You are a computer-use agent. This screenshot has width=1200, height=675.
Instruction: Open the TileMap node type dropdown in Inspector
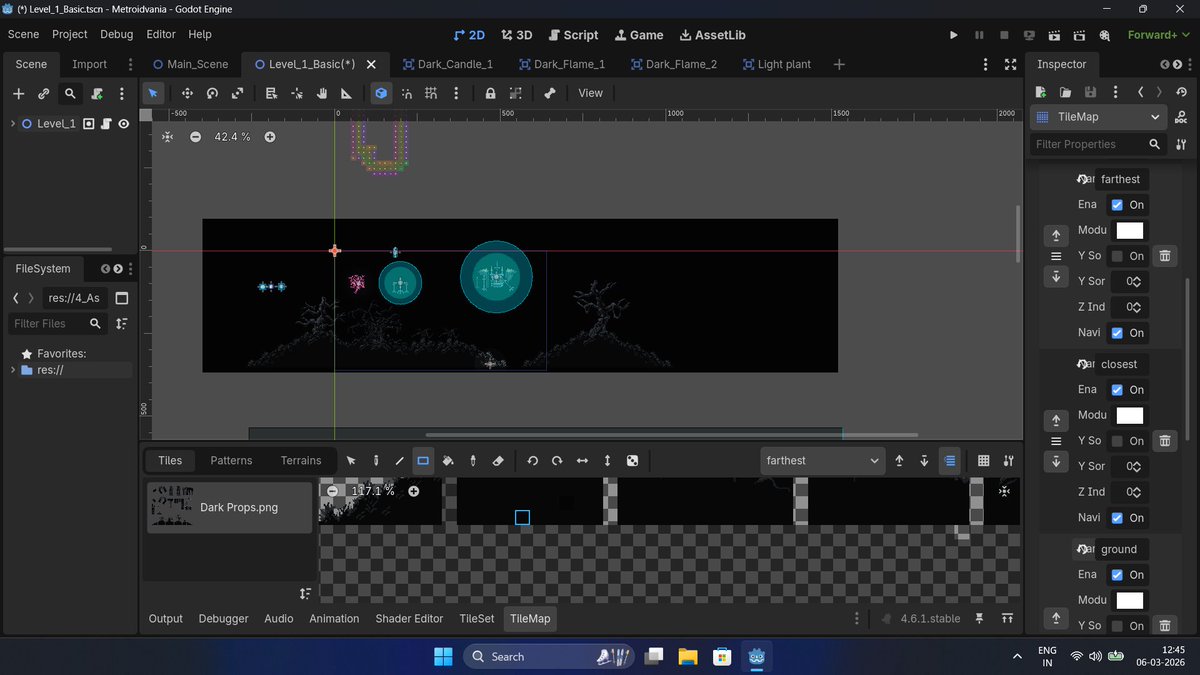coord(1097,117)
